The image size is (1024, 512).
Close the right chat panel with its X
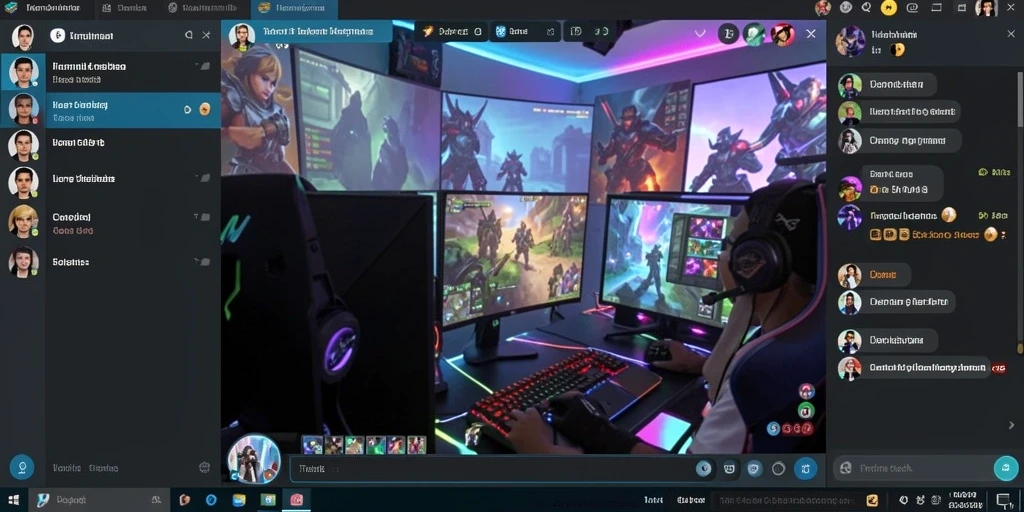point(1011,34)
